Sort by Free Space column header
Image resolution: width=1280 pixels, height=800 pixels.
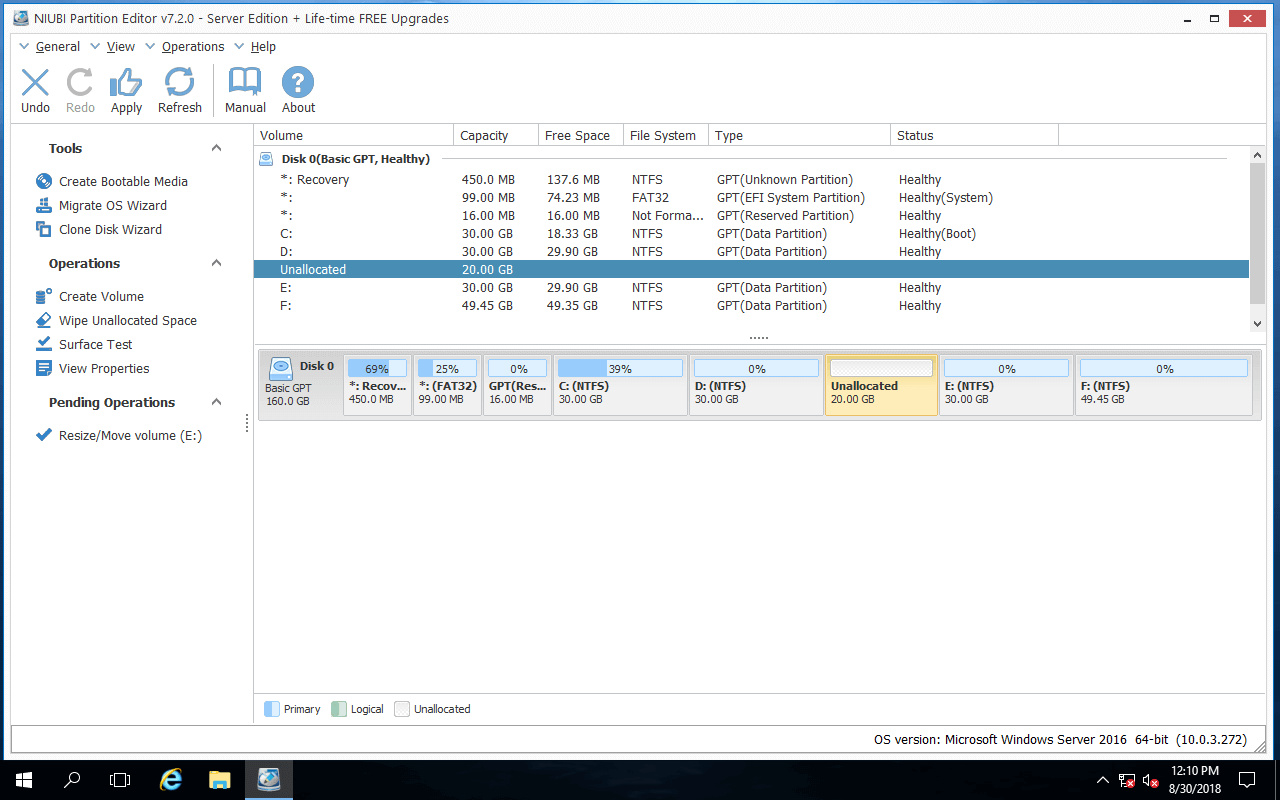pyautogui.click(x=581, y=135)
